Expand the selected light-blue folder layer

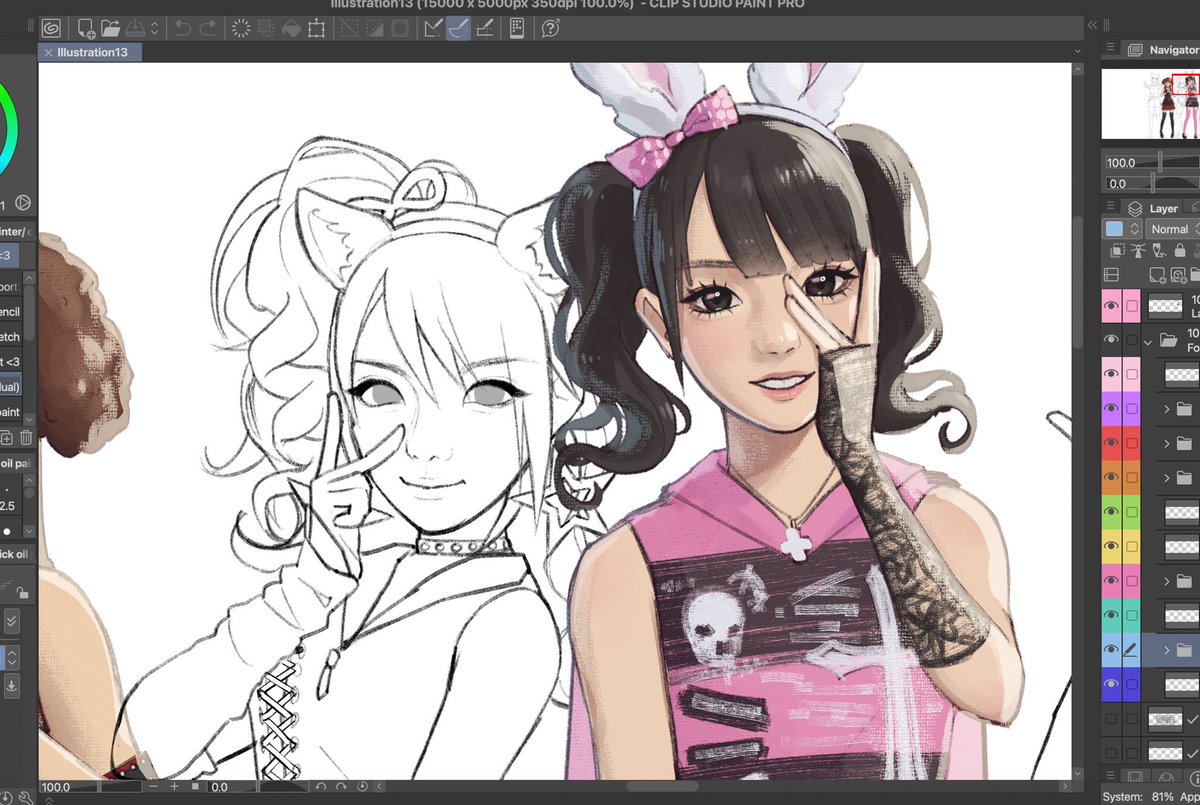tap(1167, 650)
